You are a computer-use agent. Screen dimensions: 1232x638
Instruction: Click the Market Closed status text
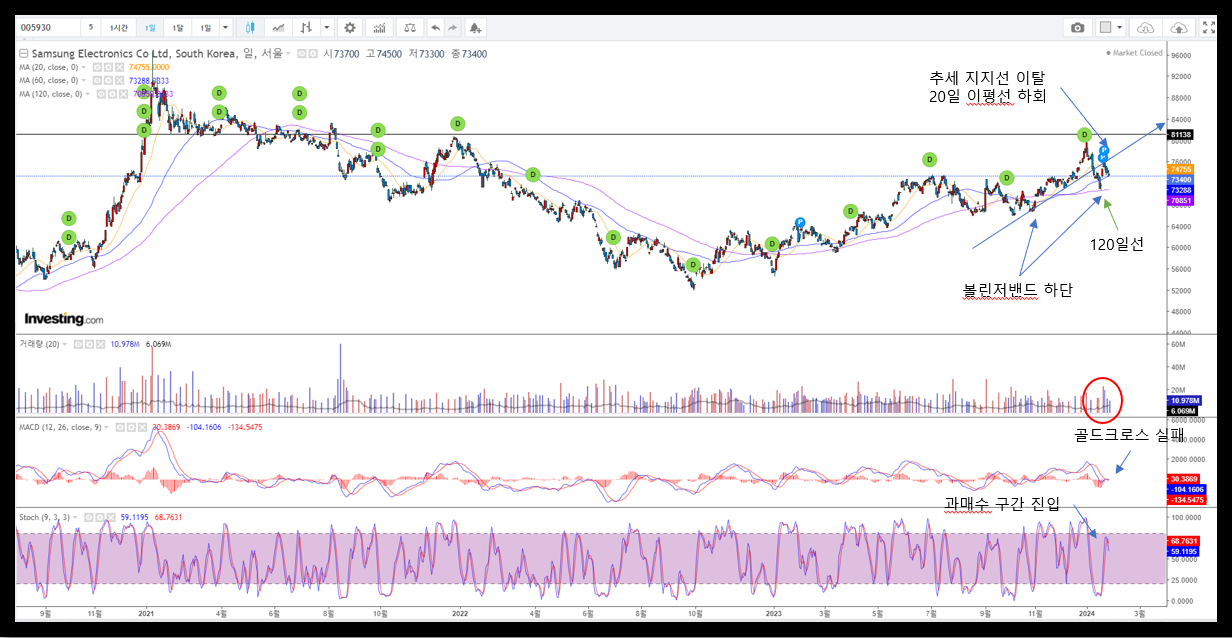tap(1137, 53)
